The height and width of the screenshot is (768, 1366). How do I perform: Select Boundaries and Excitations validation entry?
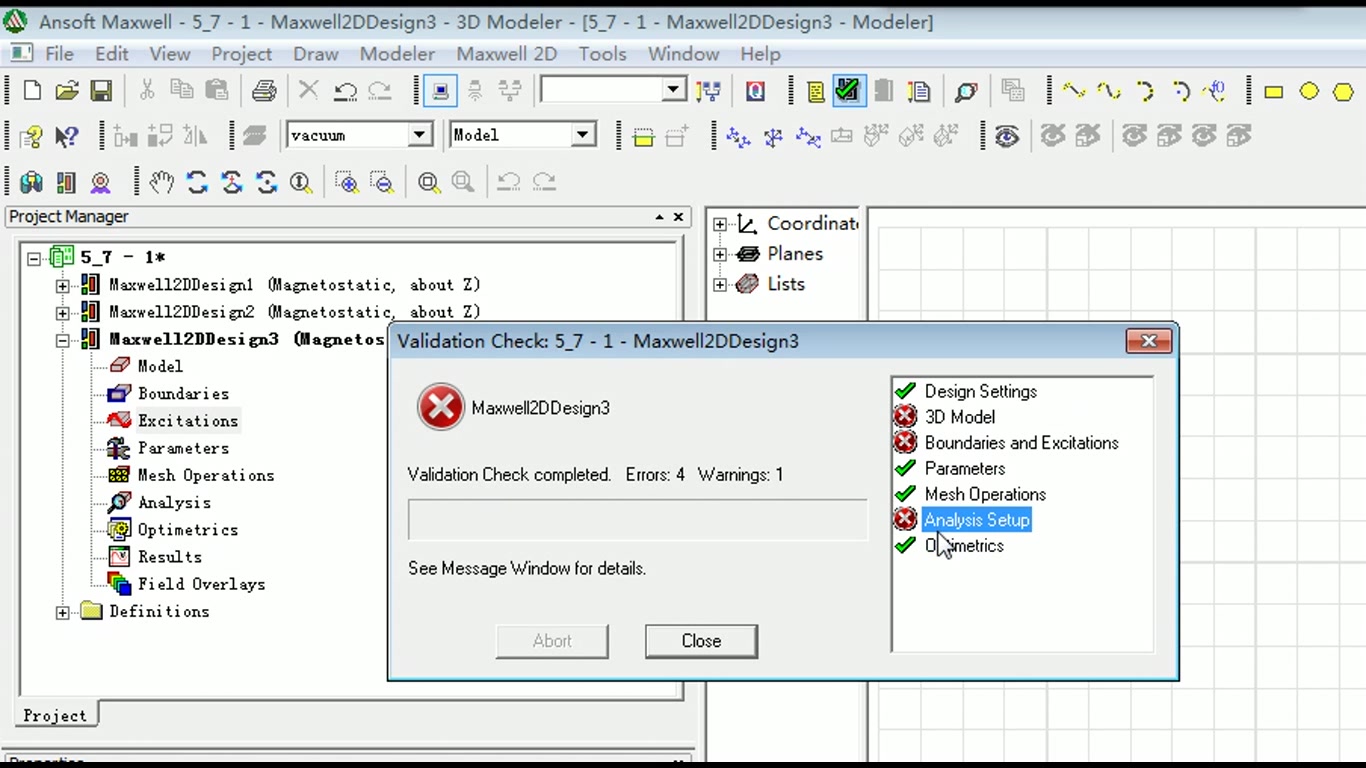[x=1021, y=443]
